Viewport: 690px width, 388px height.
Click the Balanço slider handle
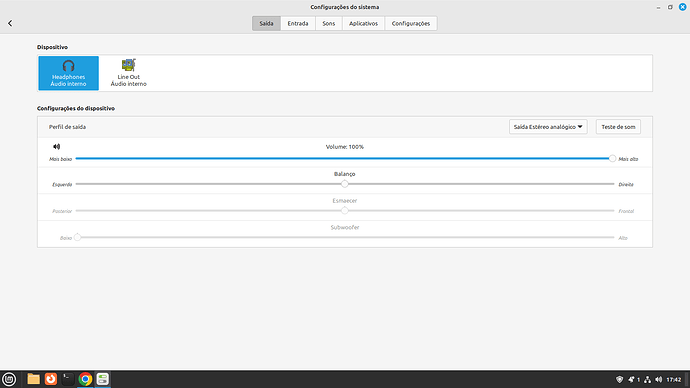pyautogui.click(x=345, y=184)
